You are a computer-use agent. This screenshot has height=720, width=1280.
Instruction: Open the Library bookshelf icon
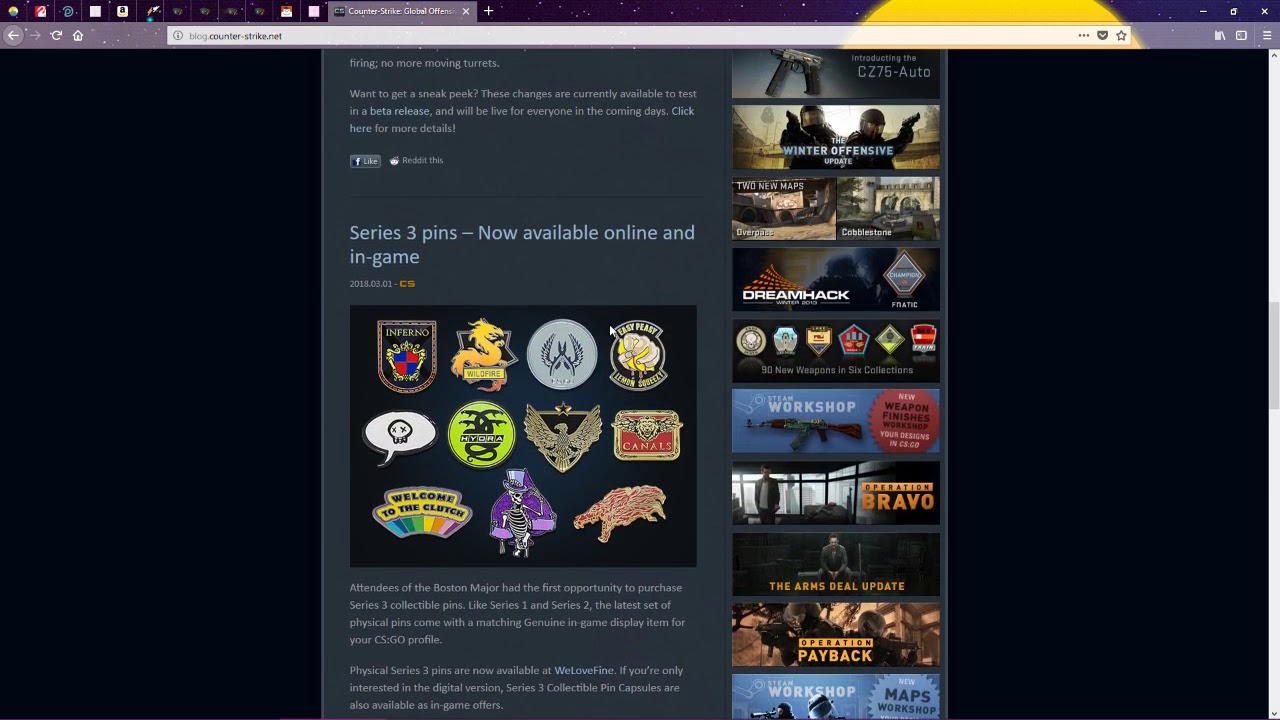[1220, 35]
